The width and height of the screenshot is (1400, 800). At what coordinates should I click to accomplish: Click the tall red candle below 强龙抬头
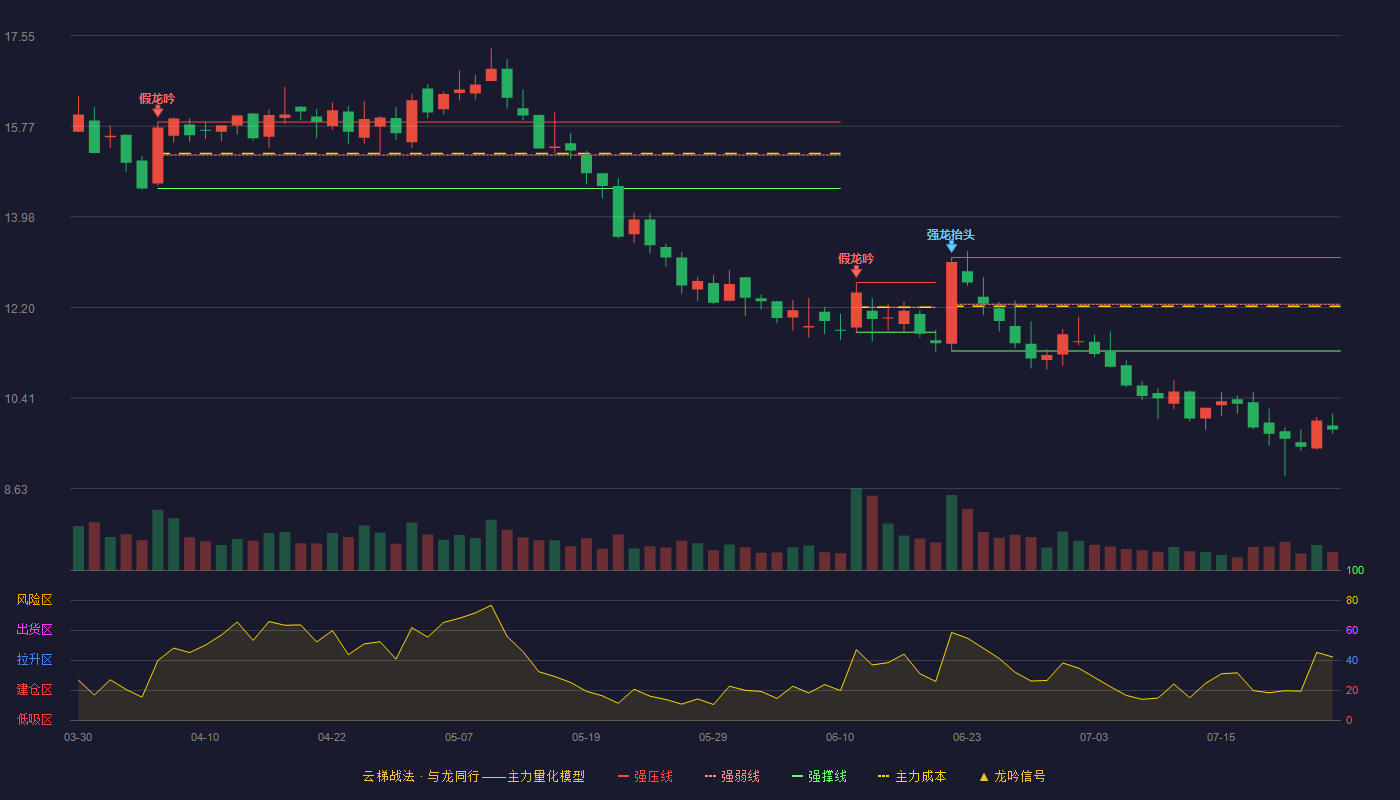[x=951, y=303]
